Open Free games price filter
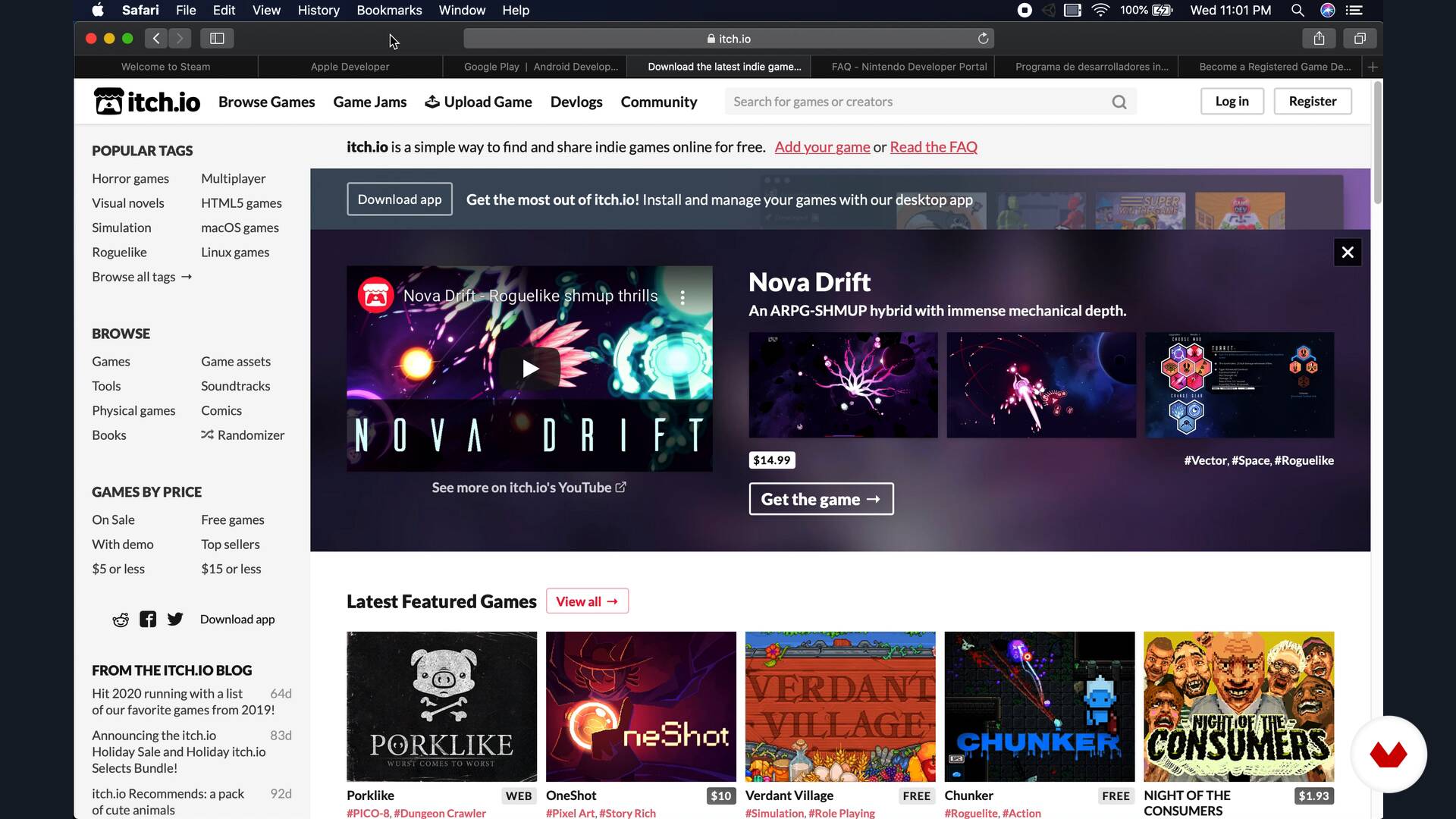 232,520
